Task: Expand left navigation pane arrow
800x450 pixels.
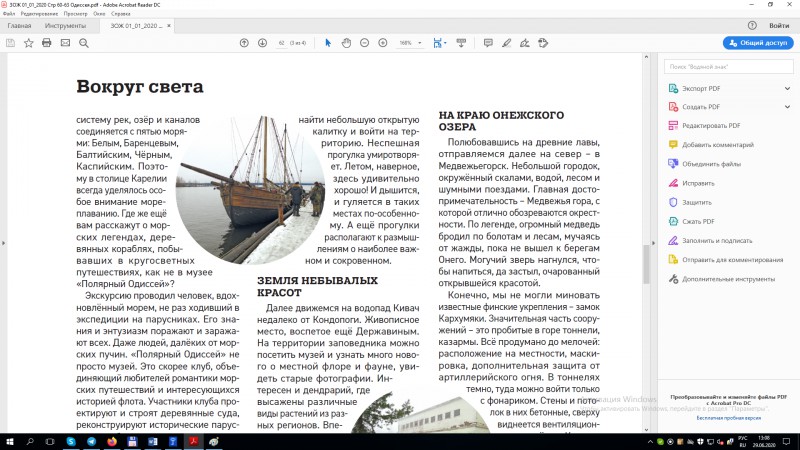Action: pos(4,243)
